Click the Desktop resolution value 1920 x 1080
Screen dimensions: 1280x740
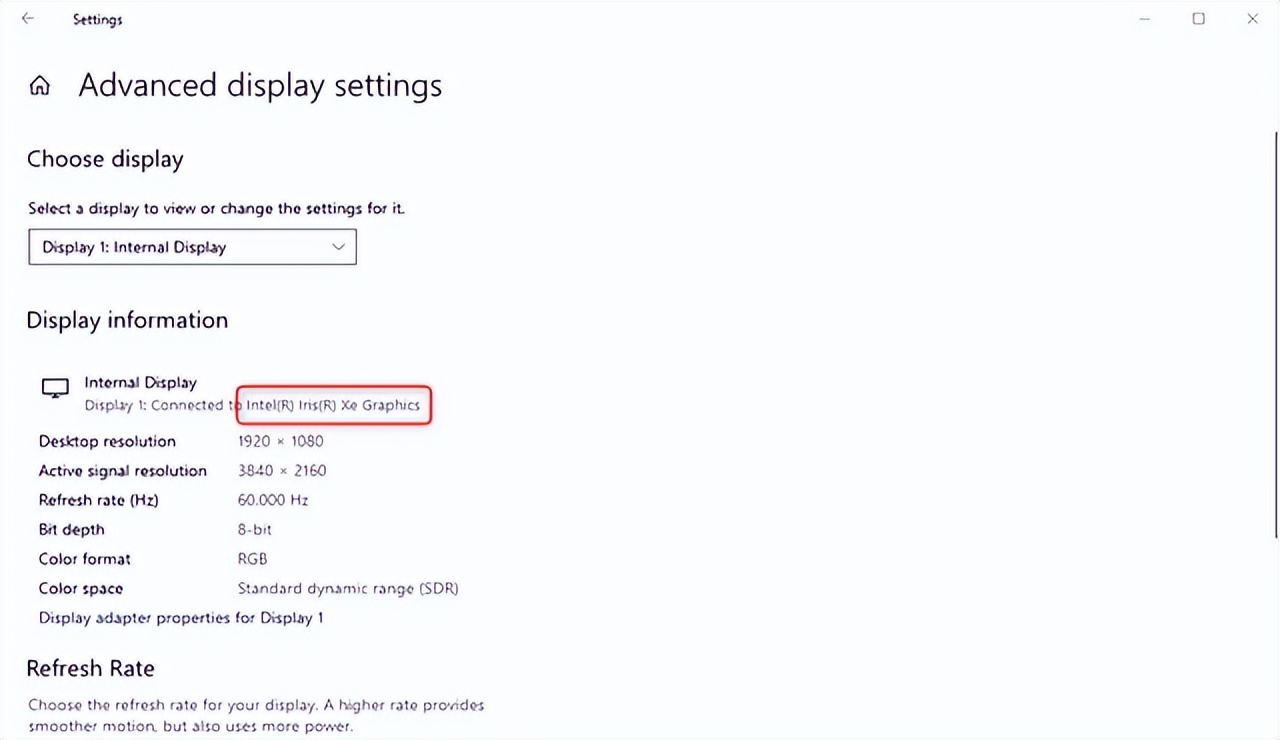(279, 441)
